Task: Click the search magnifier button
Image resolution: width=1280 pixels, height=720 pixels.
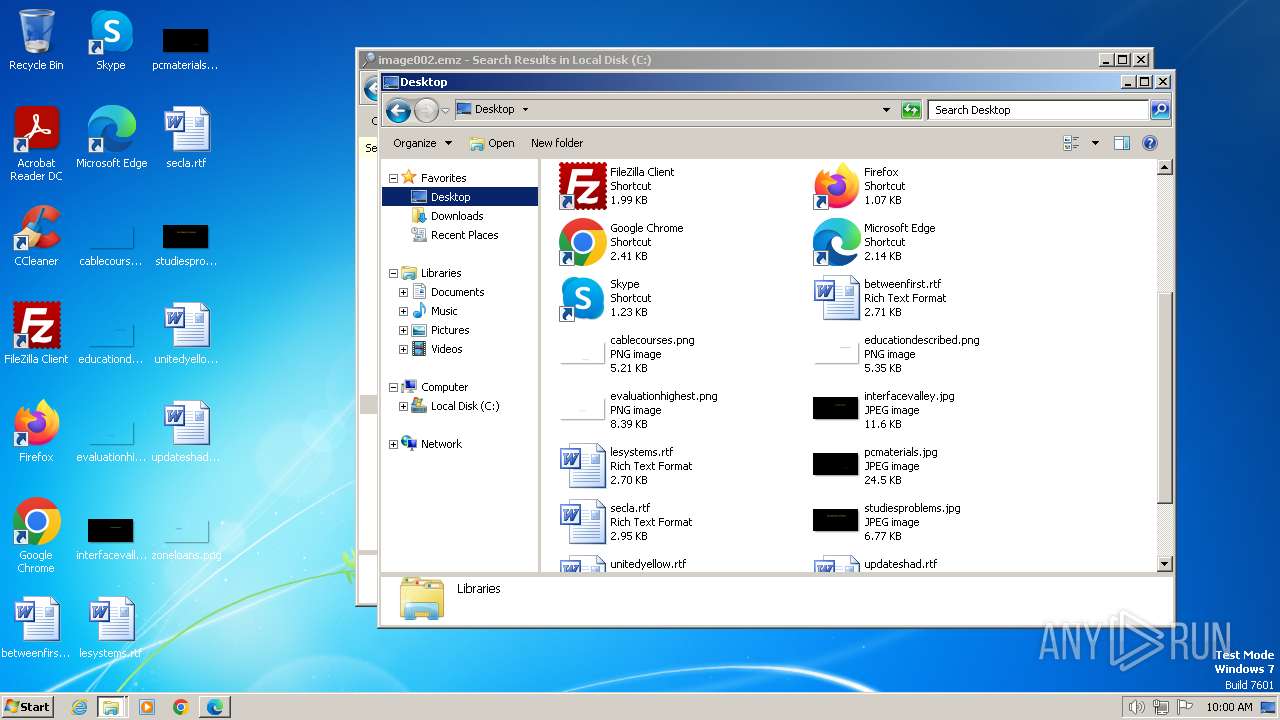Action: pyautogui.click(x=1160, y=110)
